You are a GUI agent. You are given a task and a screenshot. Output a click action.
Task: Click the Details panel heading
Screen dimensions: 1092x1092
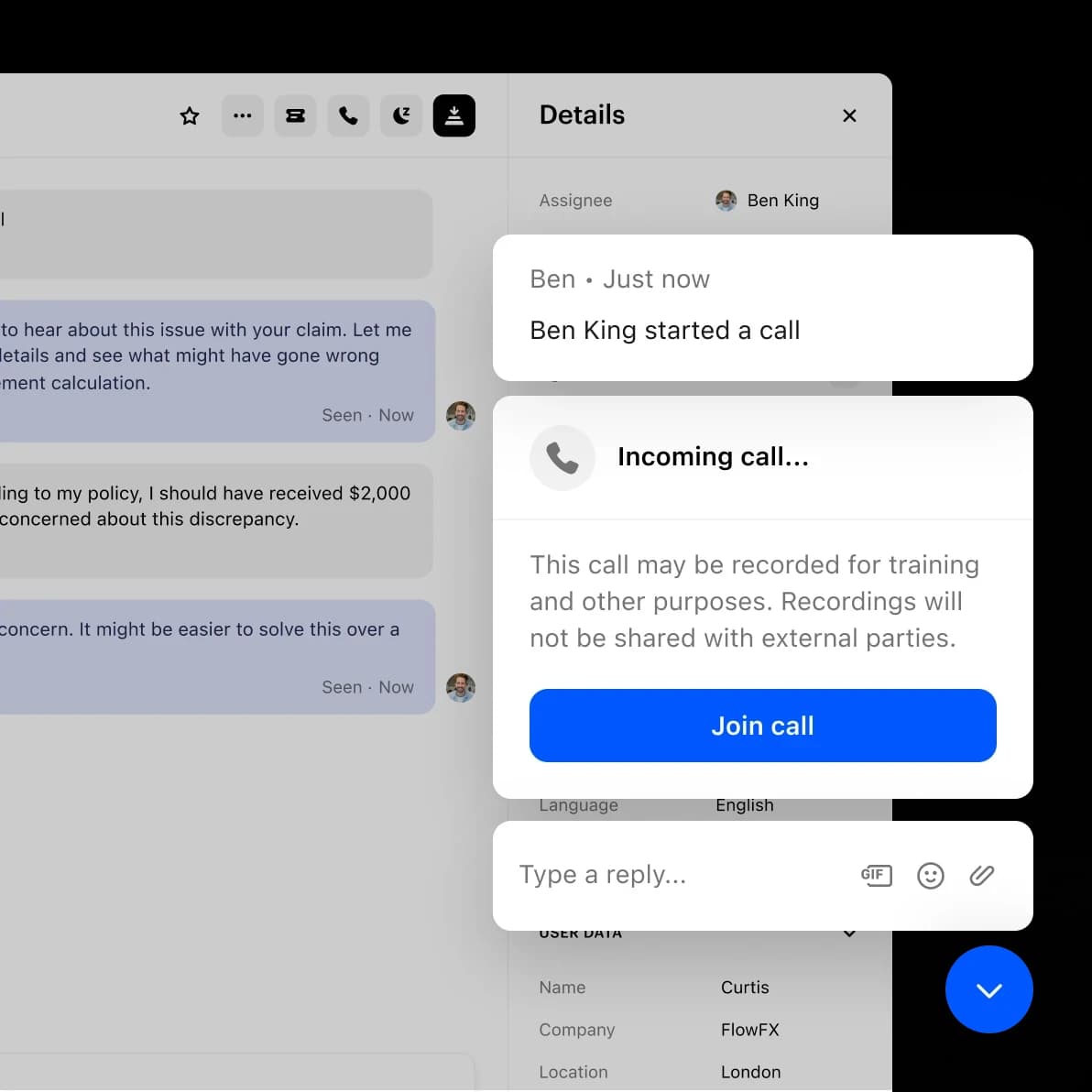tap(582, 115)
